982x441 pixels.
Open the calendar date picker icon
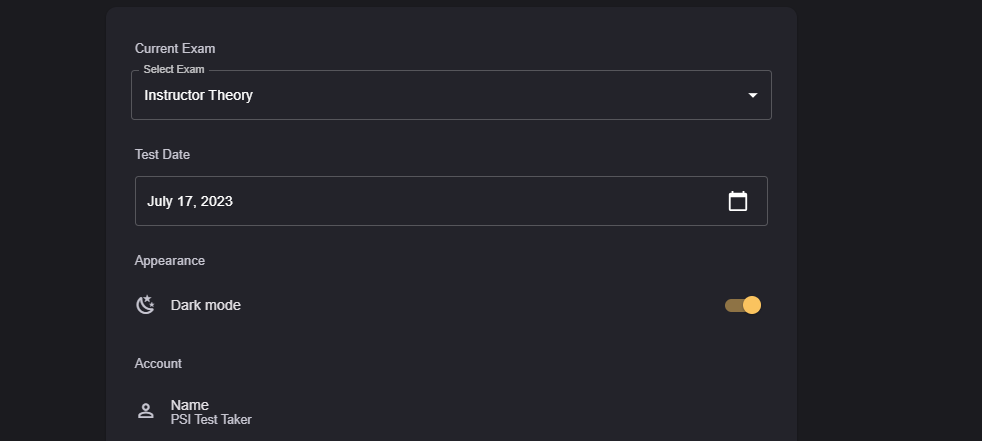pyautogui.click(x=738, y=201)
